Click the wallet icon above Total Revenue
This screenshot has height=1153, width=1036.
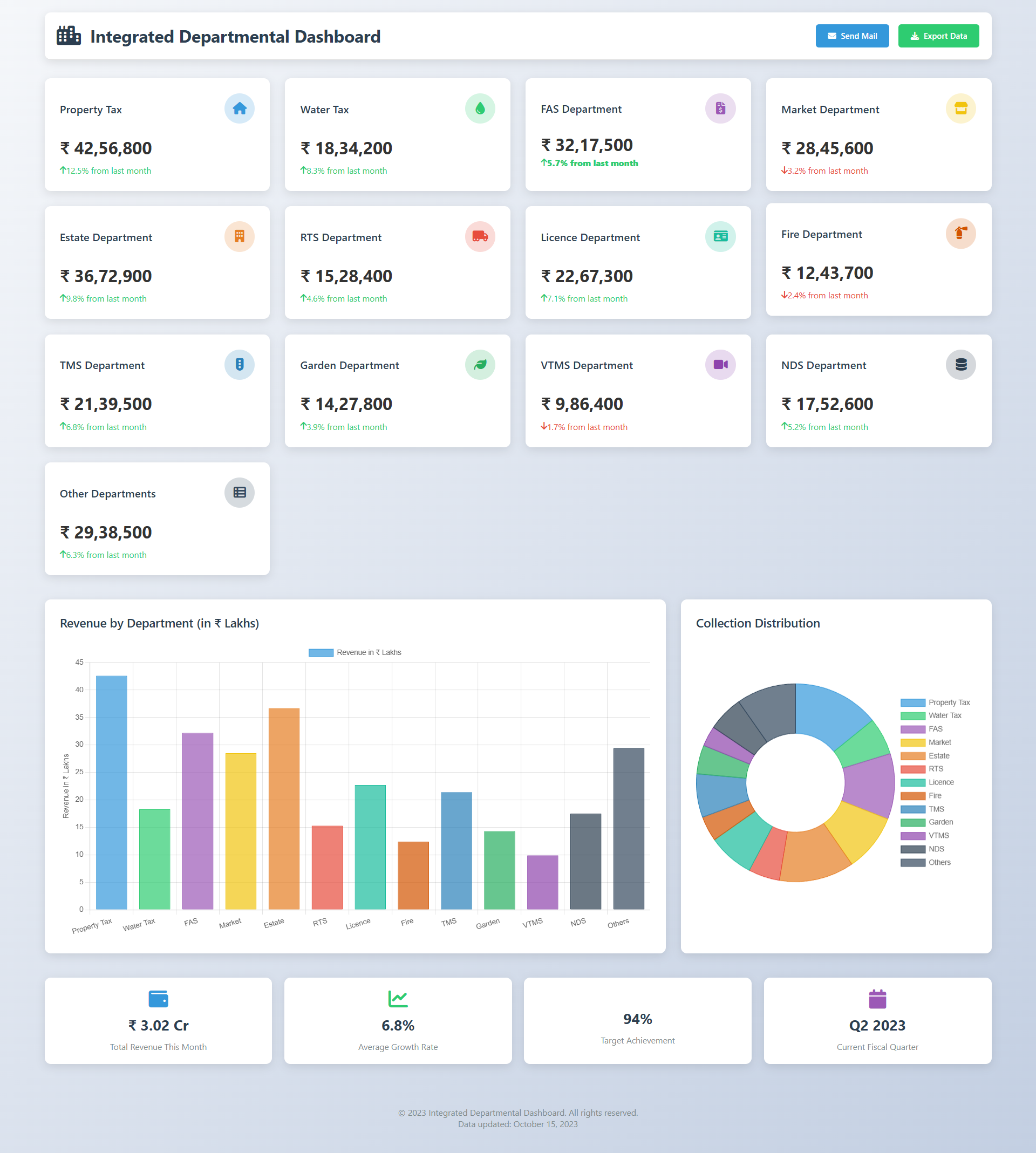(x=158, y=999)
